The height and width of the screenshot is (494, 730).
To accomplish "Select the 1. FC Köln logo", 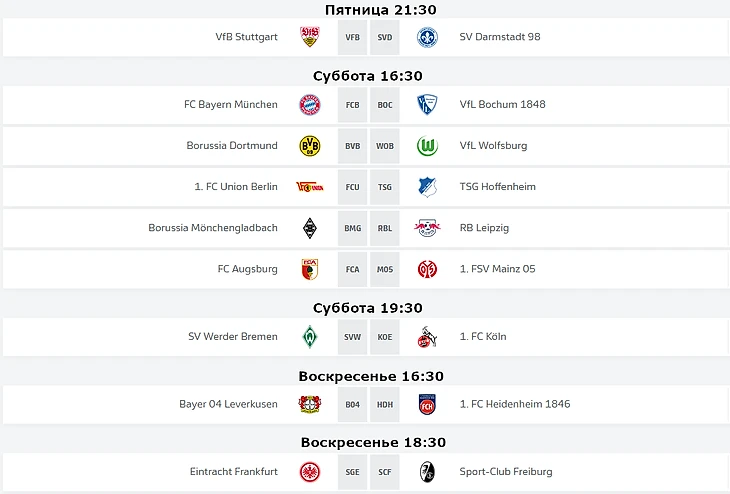I will (428, 337).
